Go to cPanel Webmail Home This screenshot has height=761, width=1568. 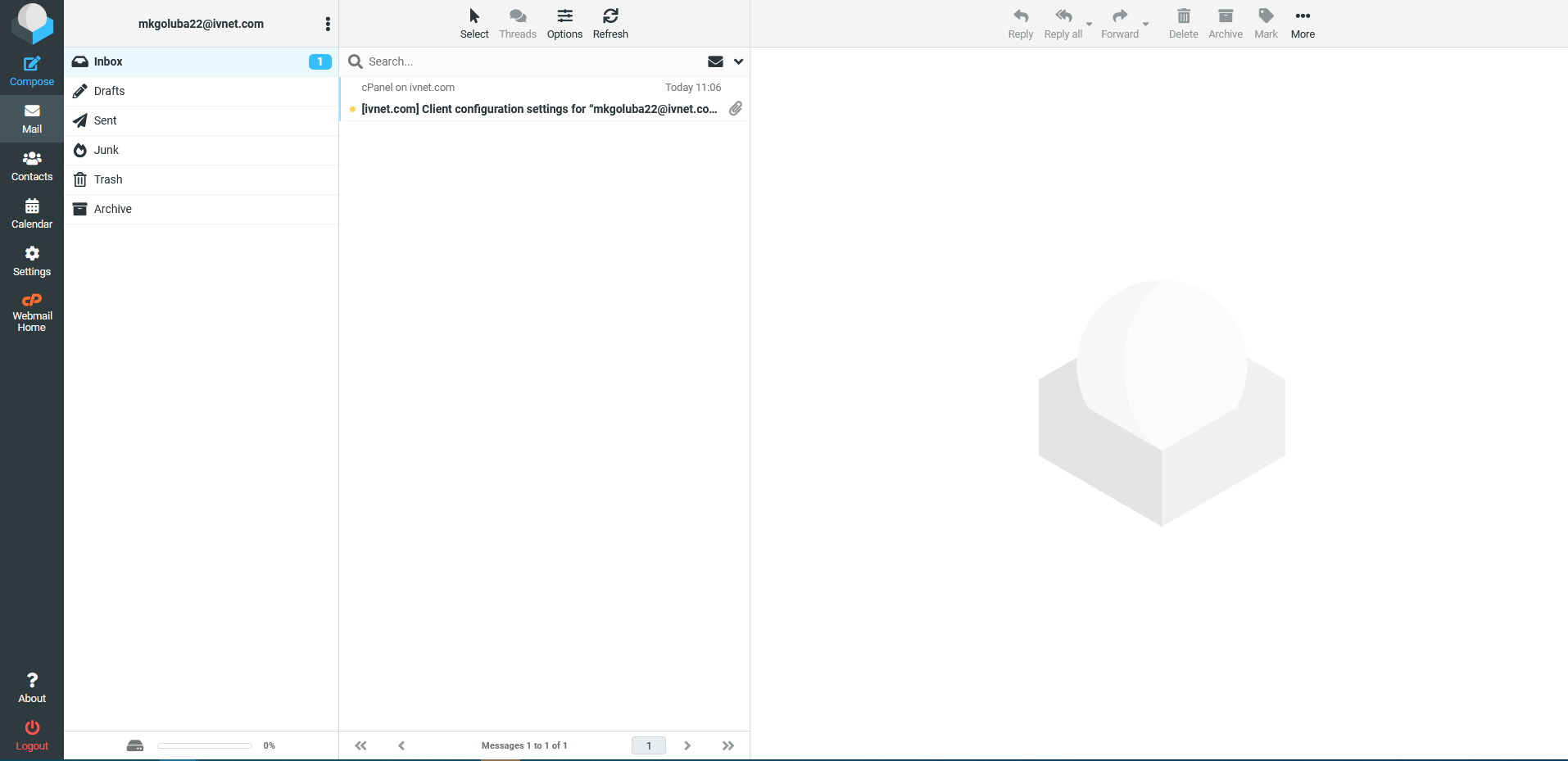coord(32,312)
